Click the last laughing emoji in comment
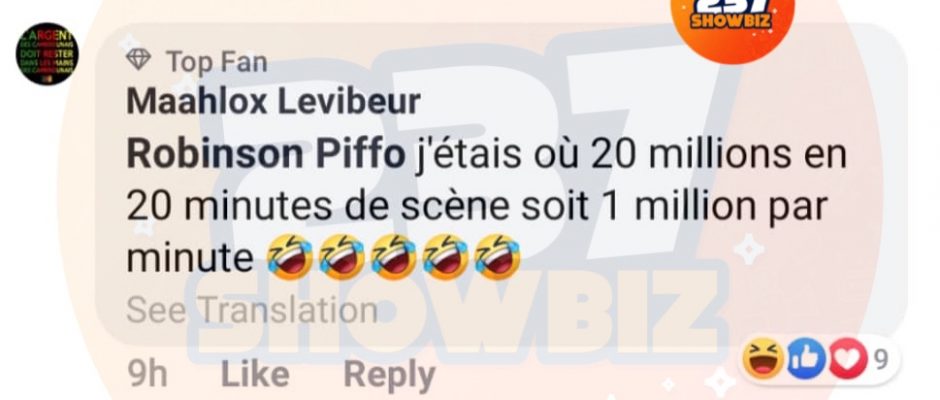The image size is (940, 400). pyautogui.click(x=497, y=257)
